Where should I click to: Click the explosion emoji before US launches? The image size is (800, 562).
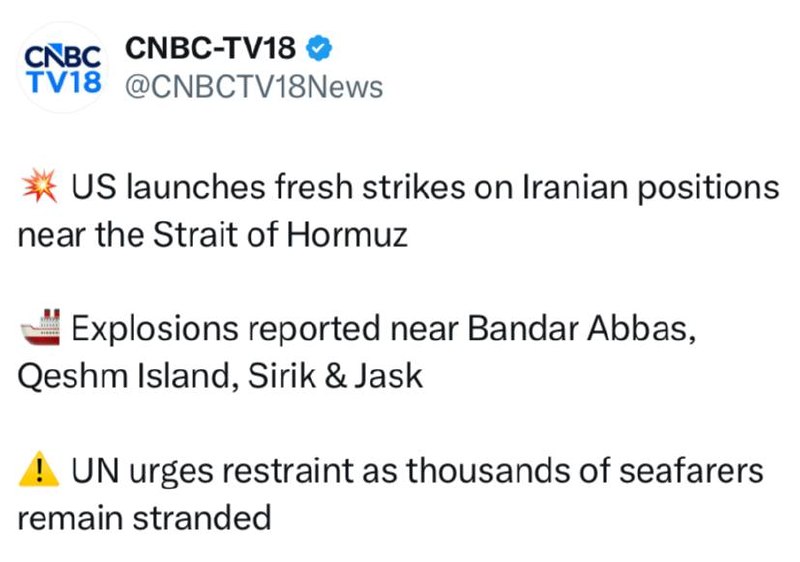(40, 187)
